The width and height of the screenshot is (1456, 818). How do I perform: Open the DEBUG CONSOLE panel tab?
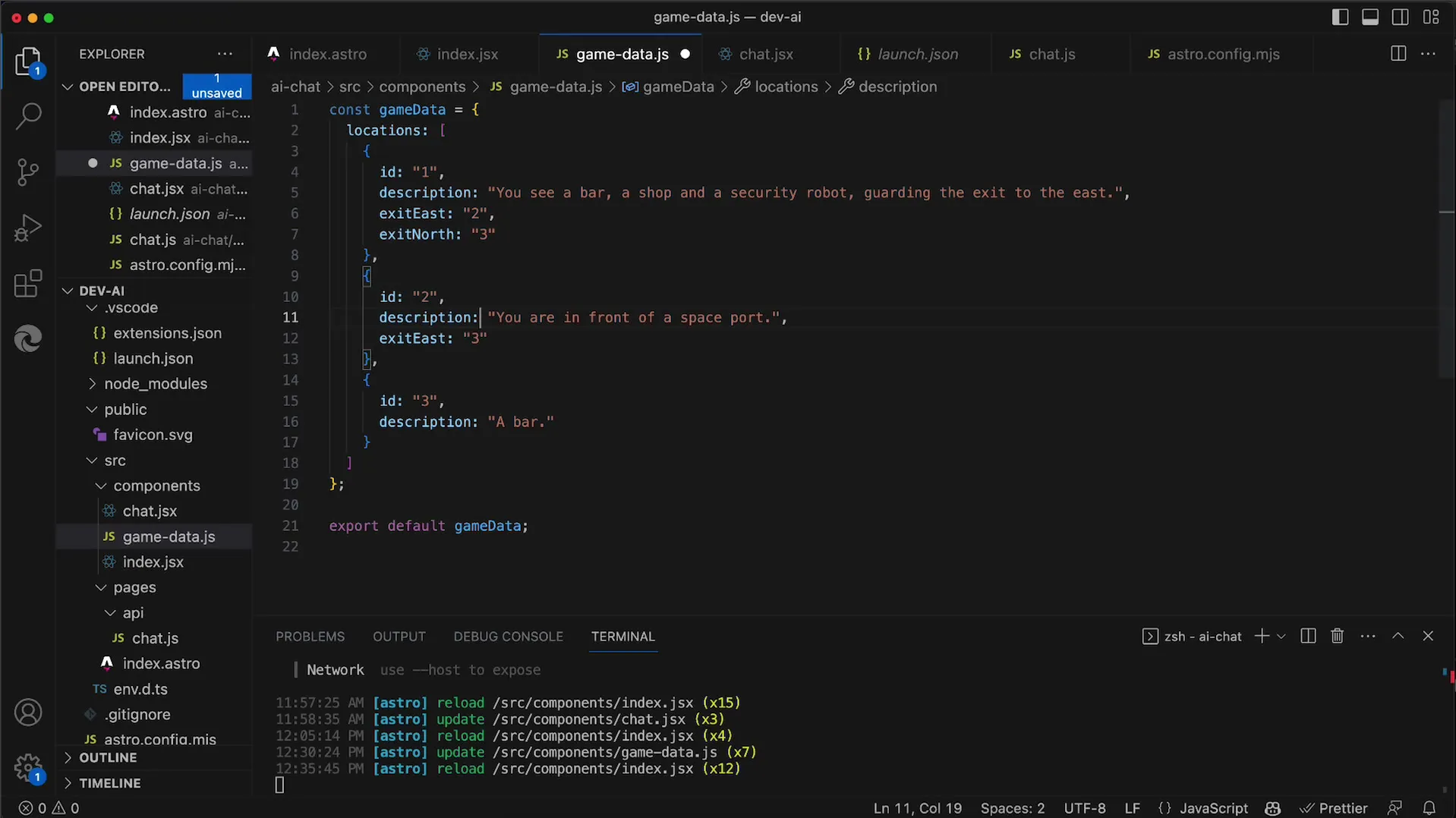tap(508, 637)
